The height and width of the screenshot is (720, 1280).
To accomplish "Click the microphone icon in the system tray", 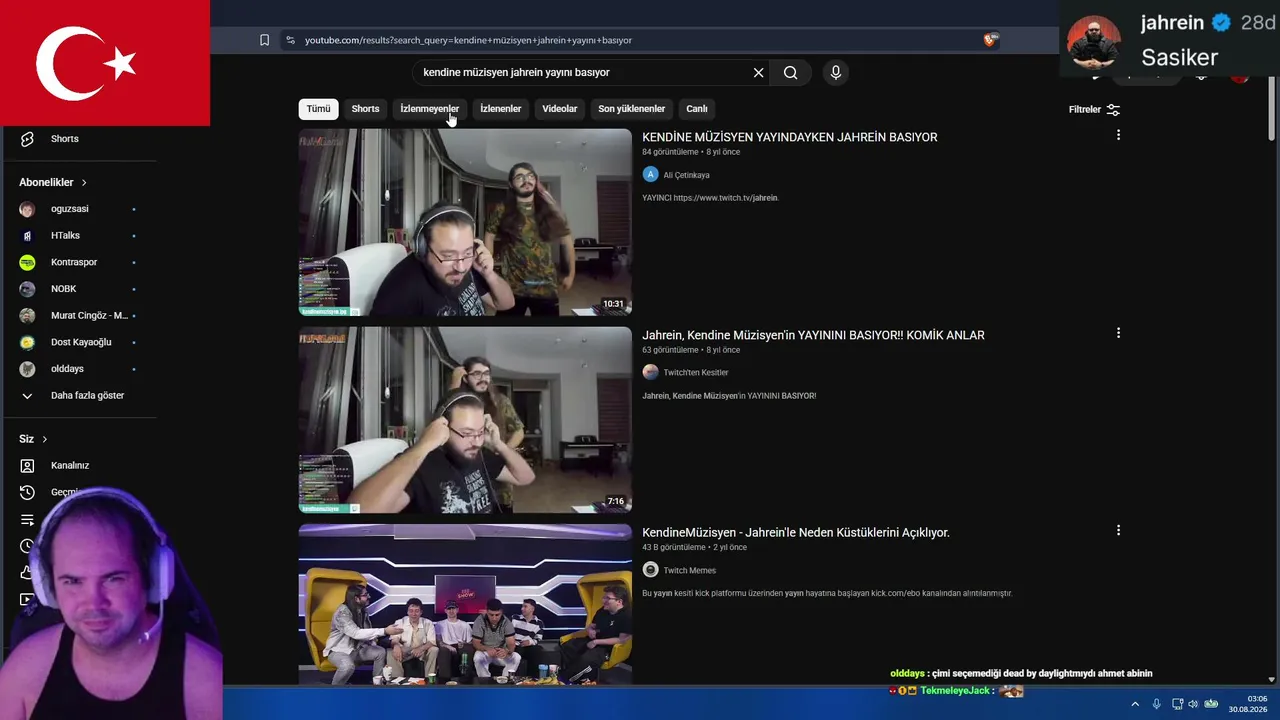I will tap(1157, 704).
